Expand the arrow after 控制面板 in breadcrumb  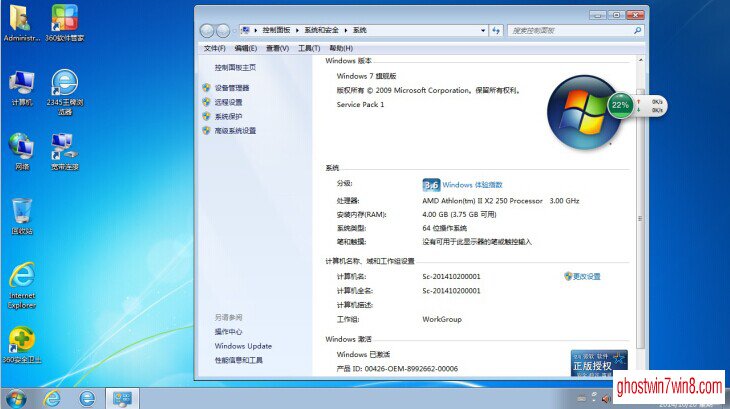point(297,31)
